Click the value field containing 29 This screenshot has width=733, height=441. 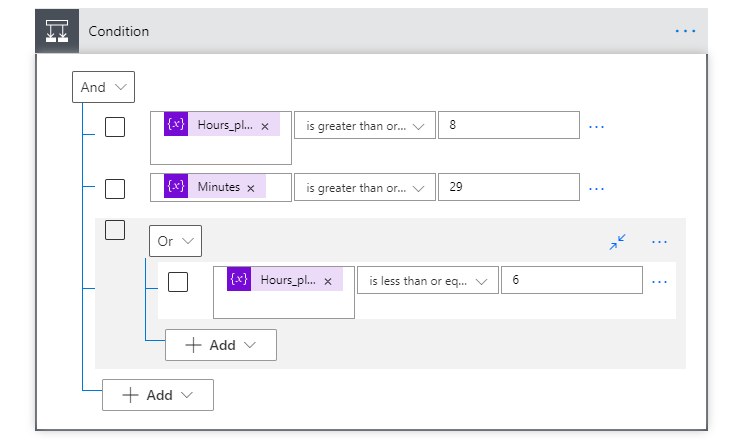[x=509, y=188]
